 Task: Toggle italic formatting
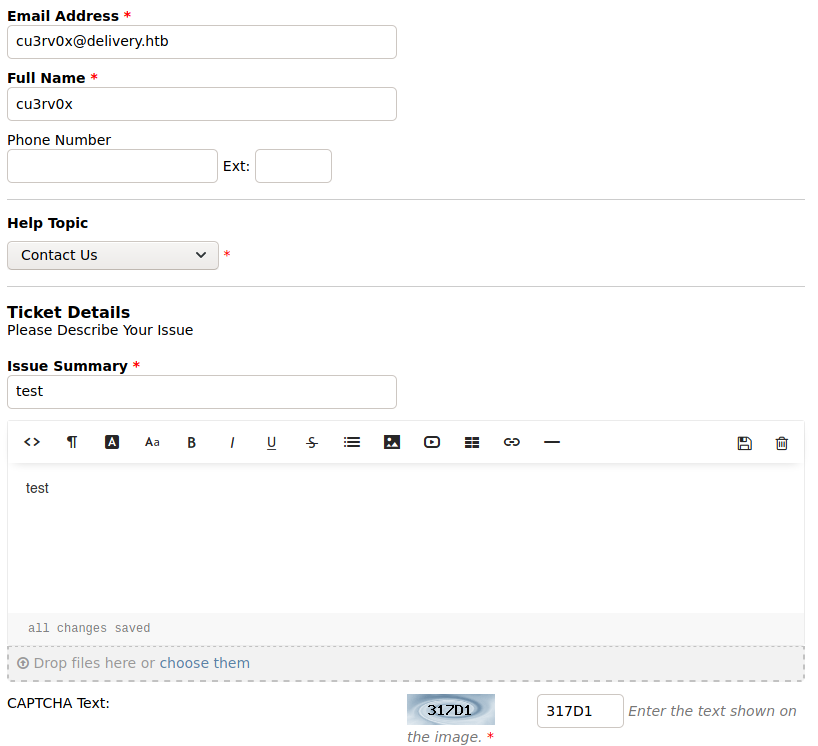tap(232, 442)
